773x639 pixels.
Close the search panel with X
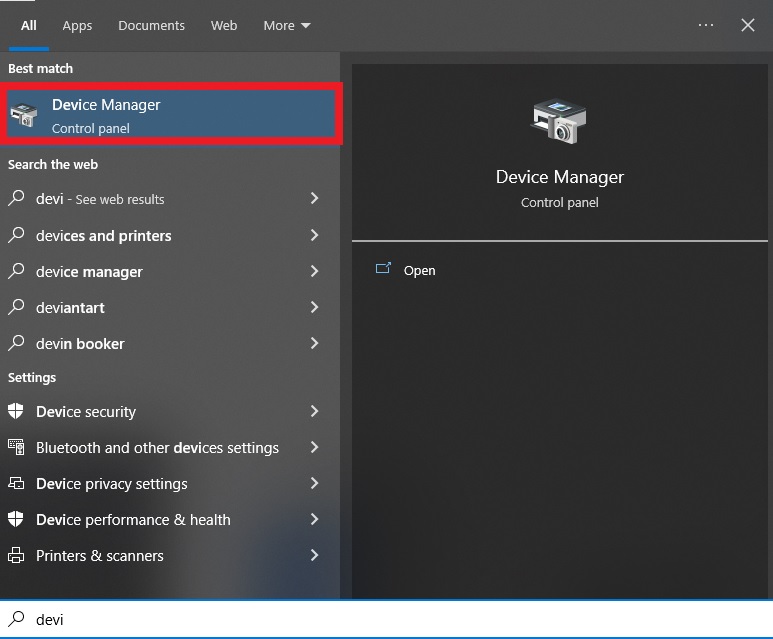[747, 25]
